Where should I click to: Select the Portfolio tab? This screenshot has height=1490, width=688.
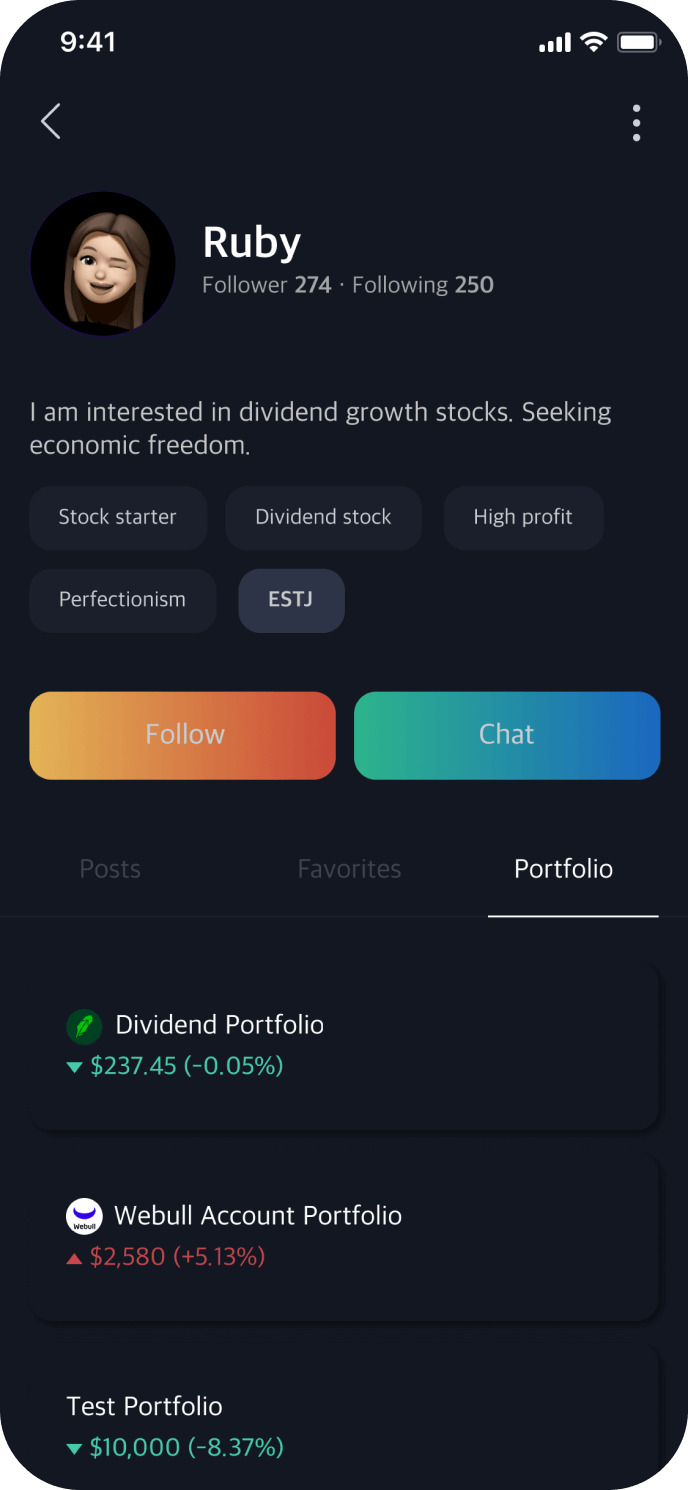563,869
